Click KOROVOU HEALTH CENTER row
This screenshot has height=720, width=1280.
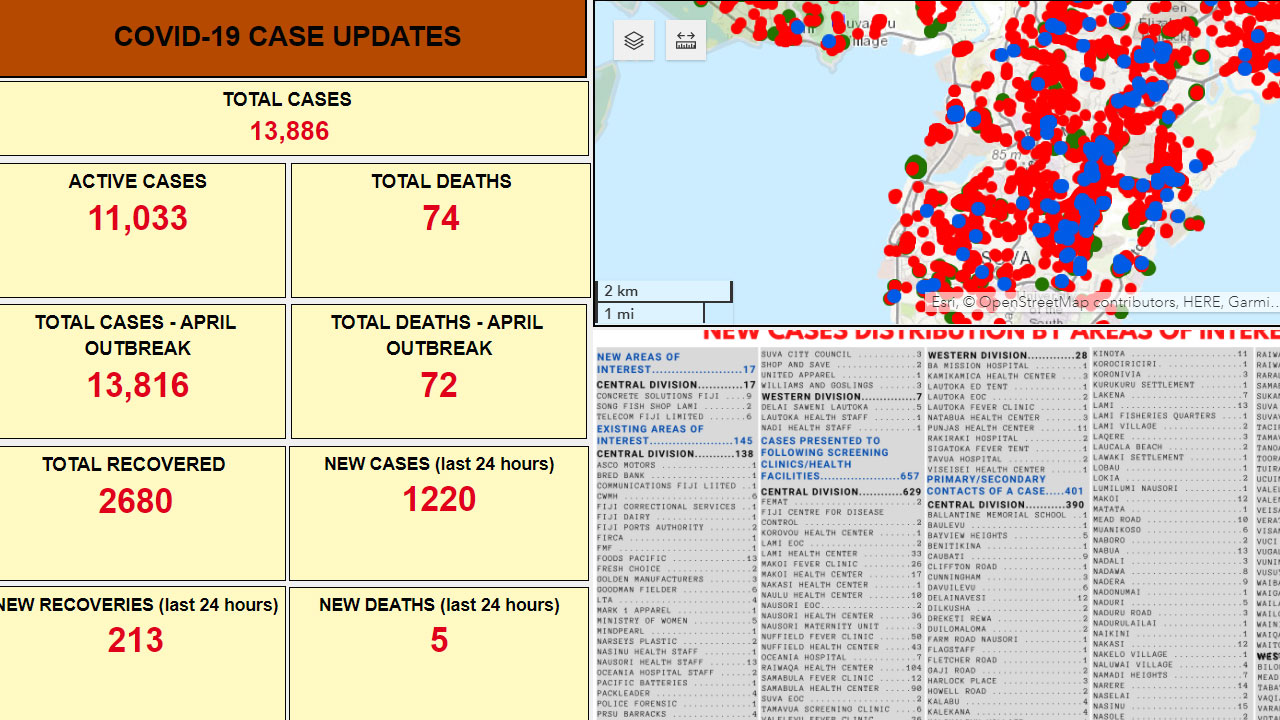click(841, 533)
